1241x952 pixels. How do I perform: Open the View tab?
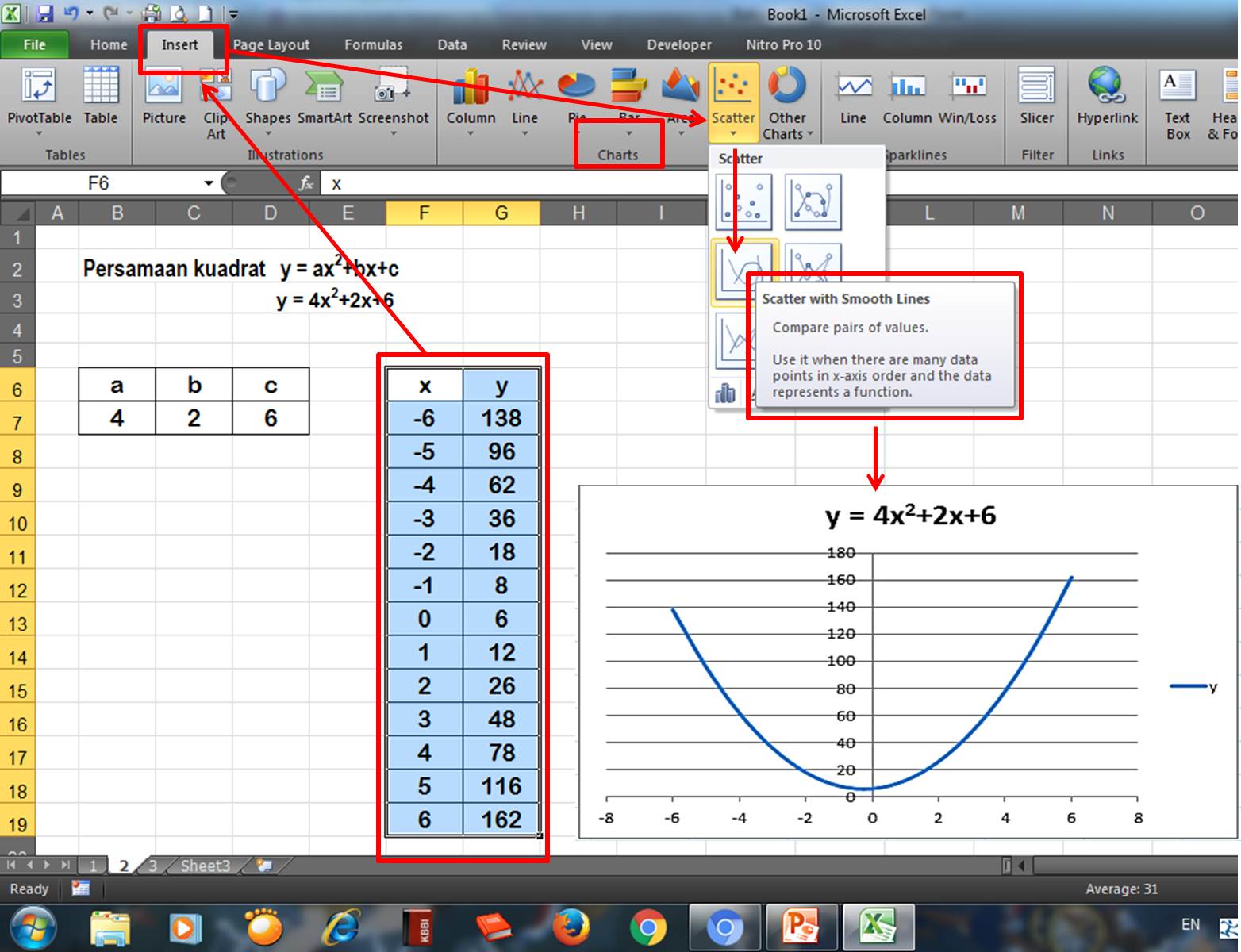[x=596, y=44]
